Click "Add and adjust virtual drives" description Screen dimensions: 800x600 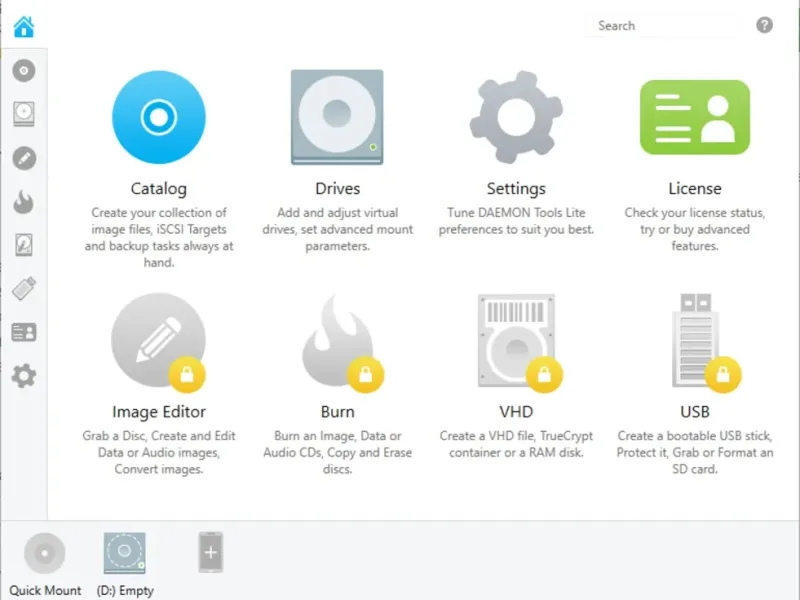(337, 229)
